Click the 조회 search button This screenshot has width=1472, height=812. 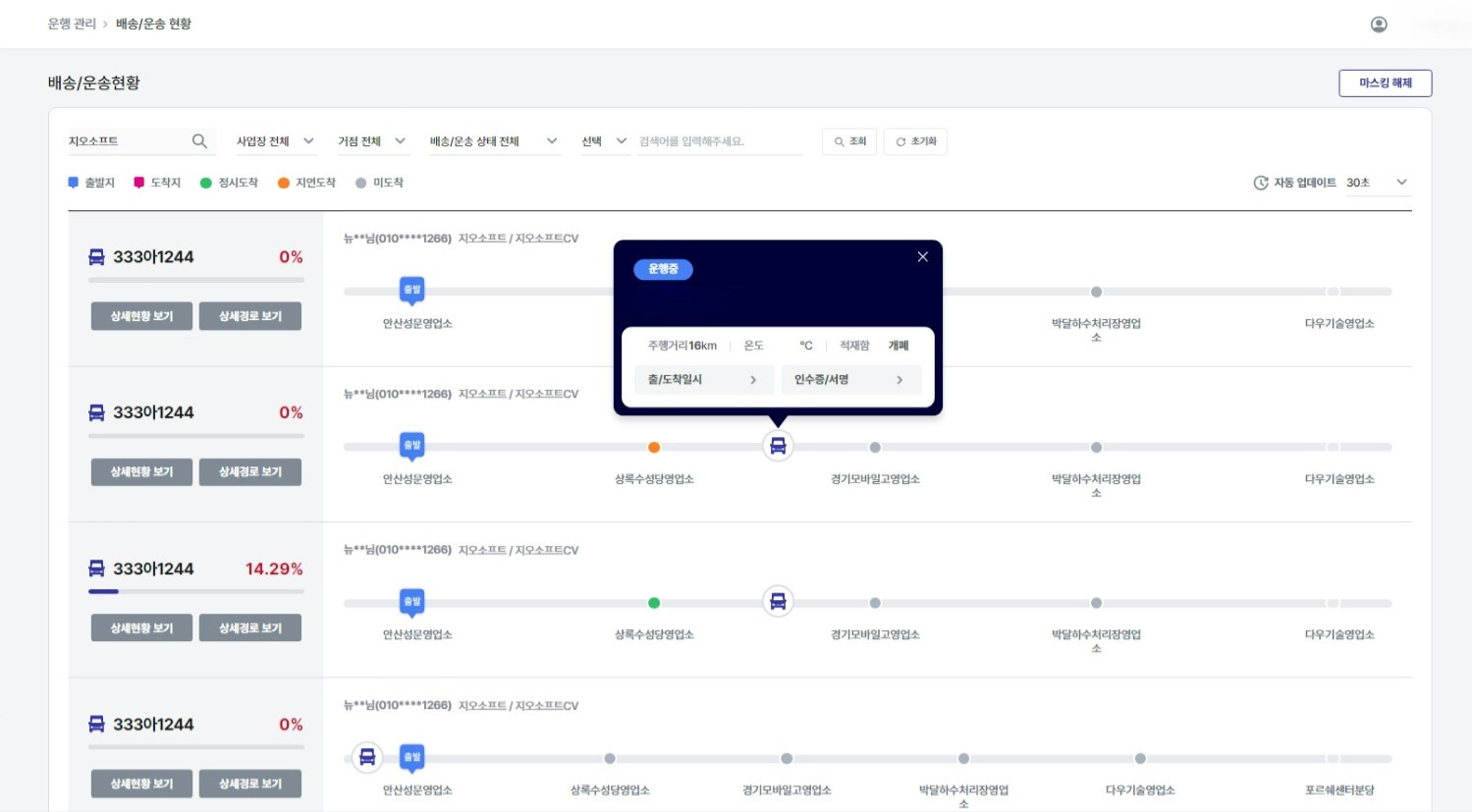tap(850, 141)
